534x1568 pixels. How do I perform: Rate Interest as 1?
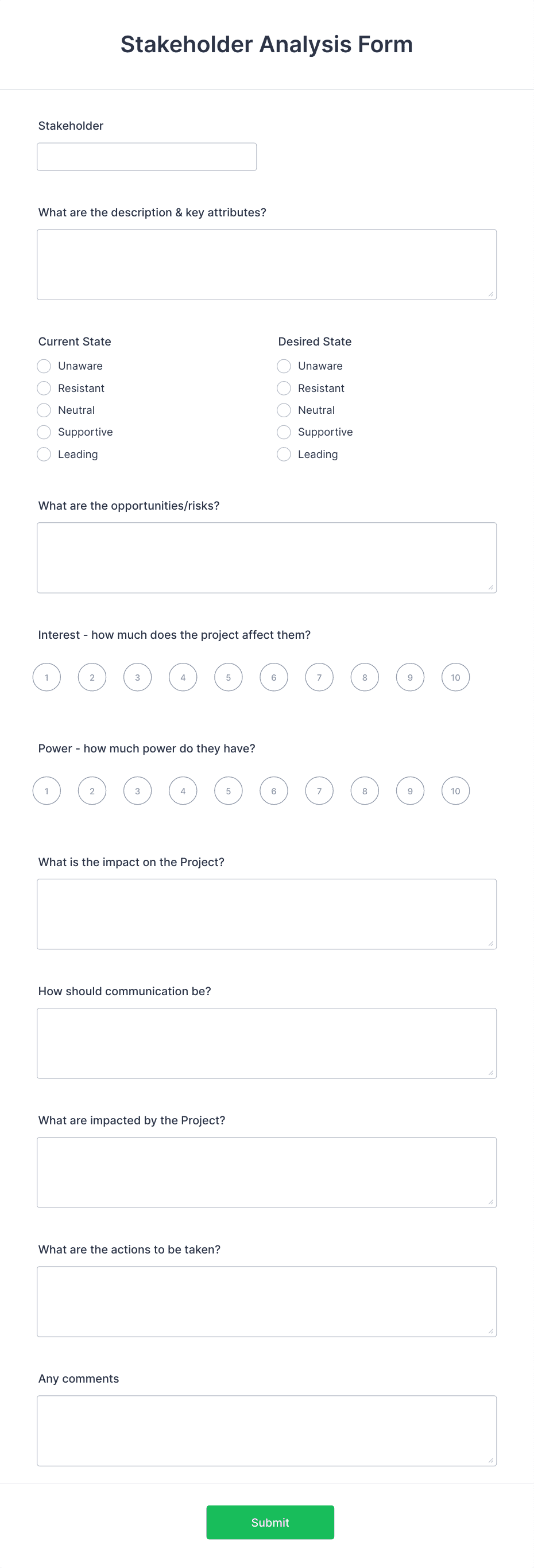coord(47,677)
